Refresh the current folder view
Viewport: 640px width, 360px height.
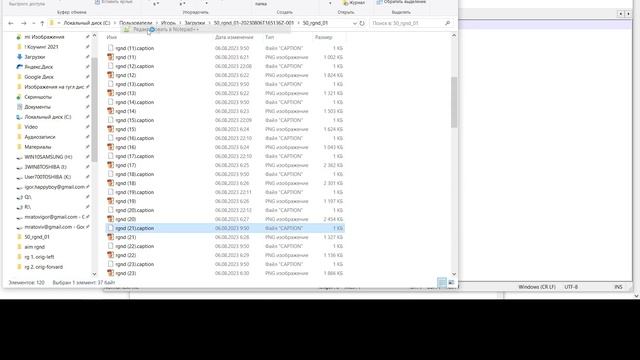(x=362, y=23)
